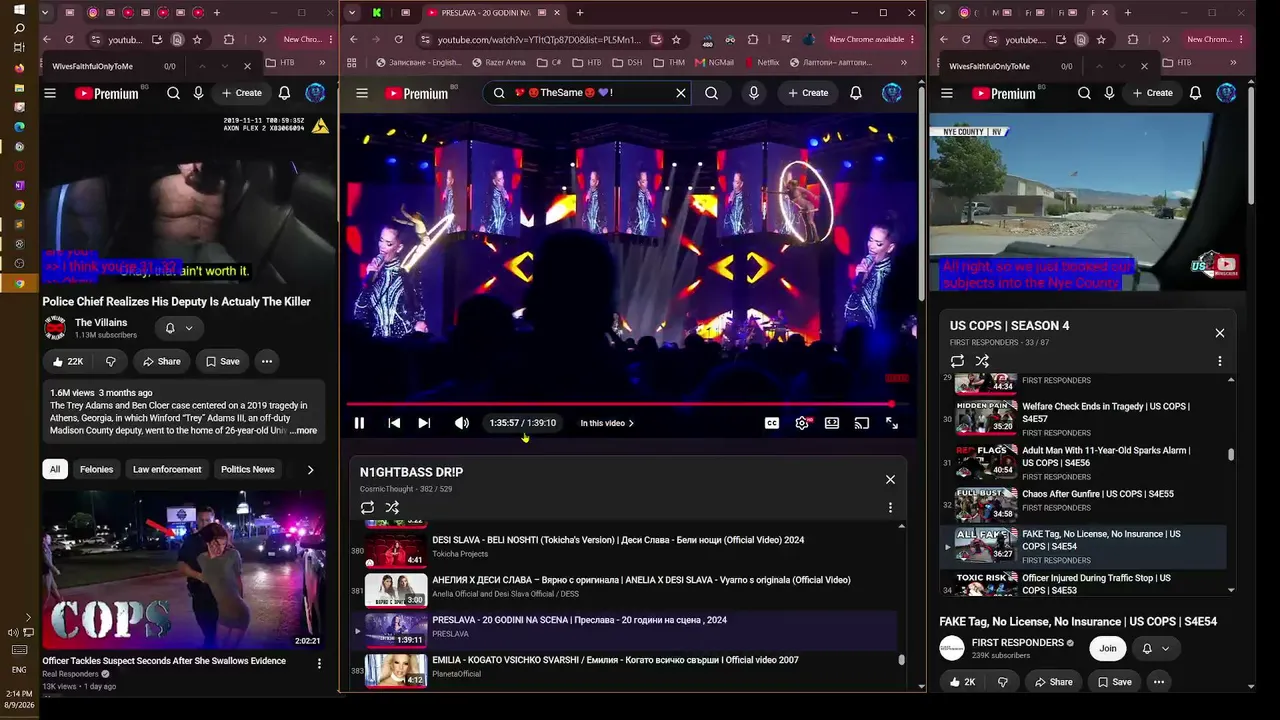Share The Villains video in left window
This screenshot has width=1280, height=720.
click(x=161, y=361)
